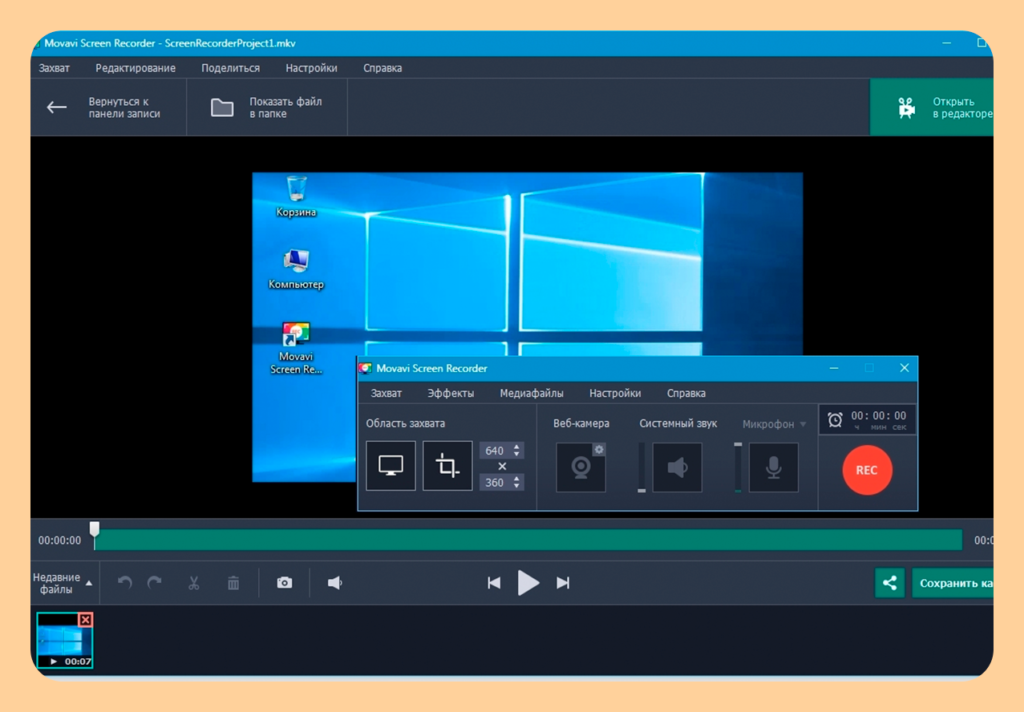Click the timeline playhead marker

(x=95, y=529)
